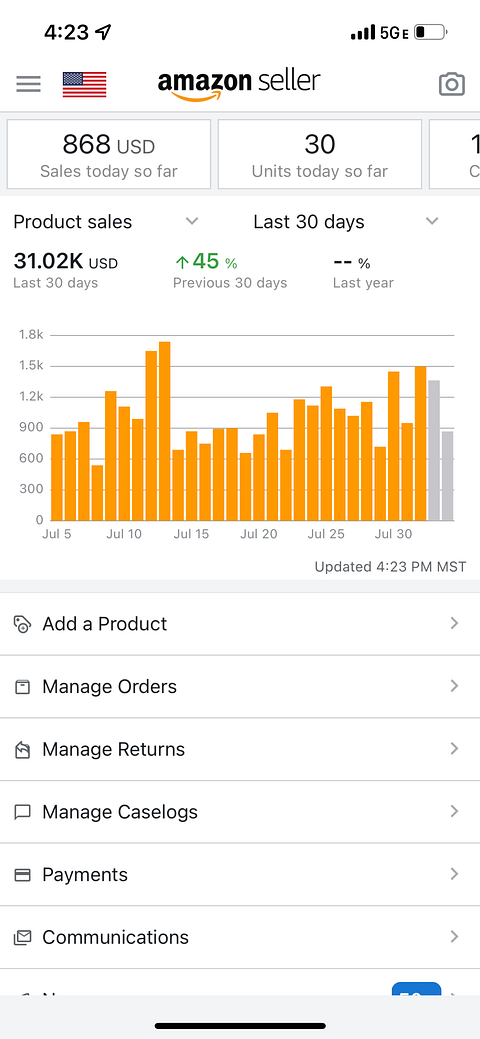Select the Manage Returns menu item
The width and height of the screenshot is (480, 1039).
[x=240, y=749]
